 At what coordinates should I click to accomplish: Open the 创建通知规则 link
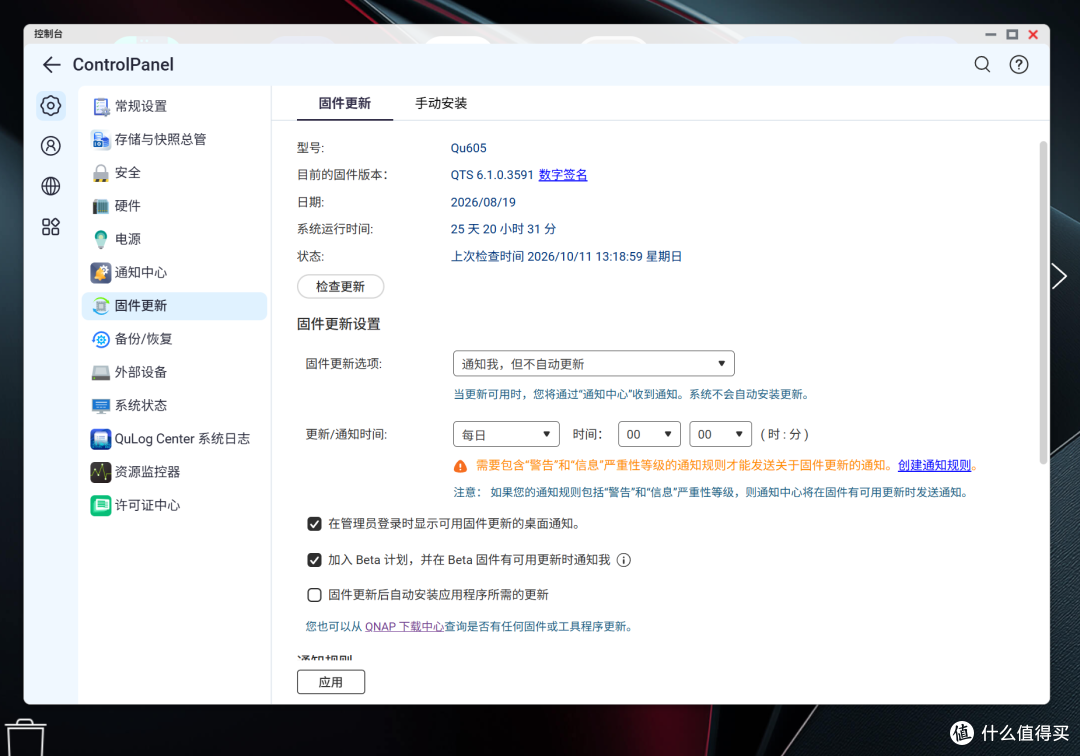tap(934, 465)
